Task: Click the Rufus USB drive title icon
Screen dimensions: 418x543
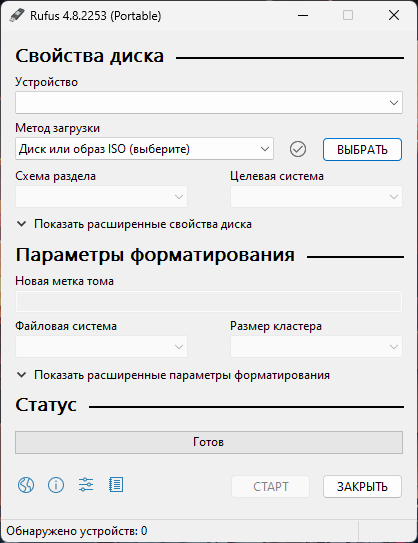Action: click(16, 16)
